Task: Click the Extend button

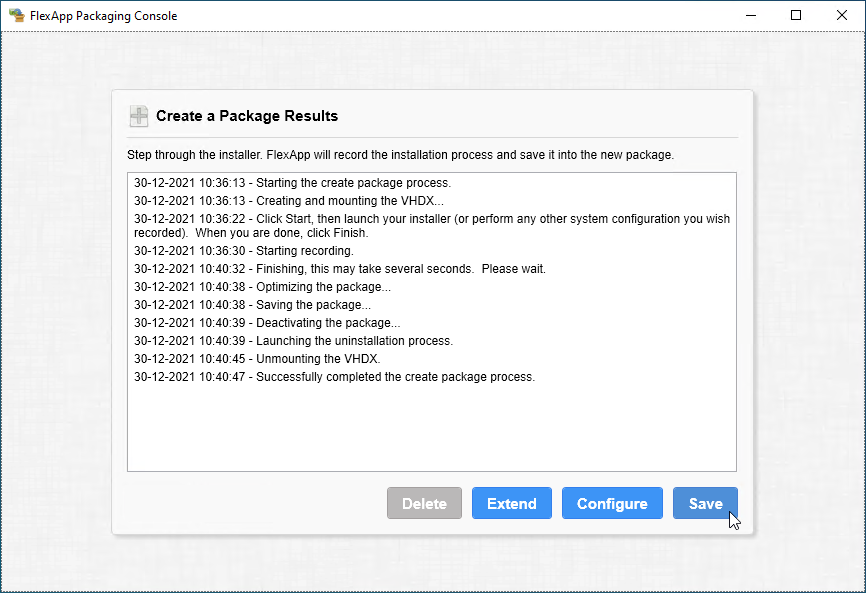Action: point(511,504)
